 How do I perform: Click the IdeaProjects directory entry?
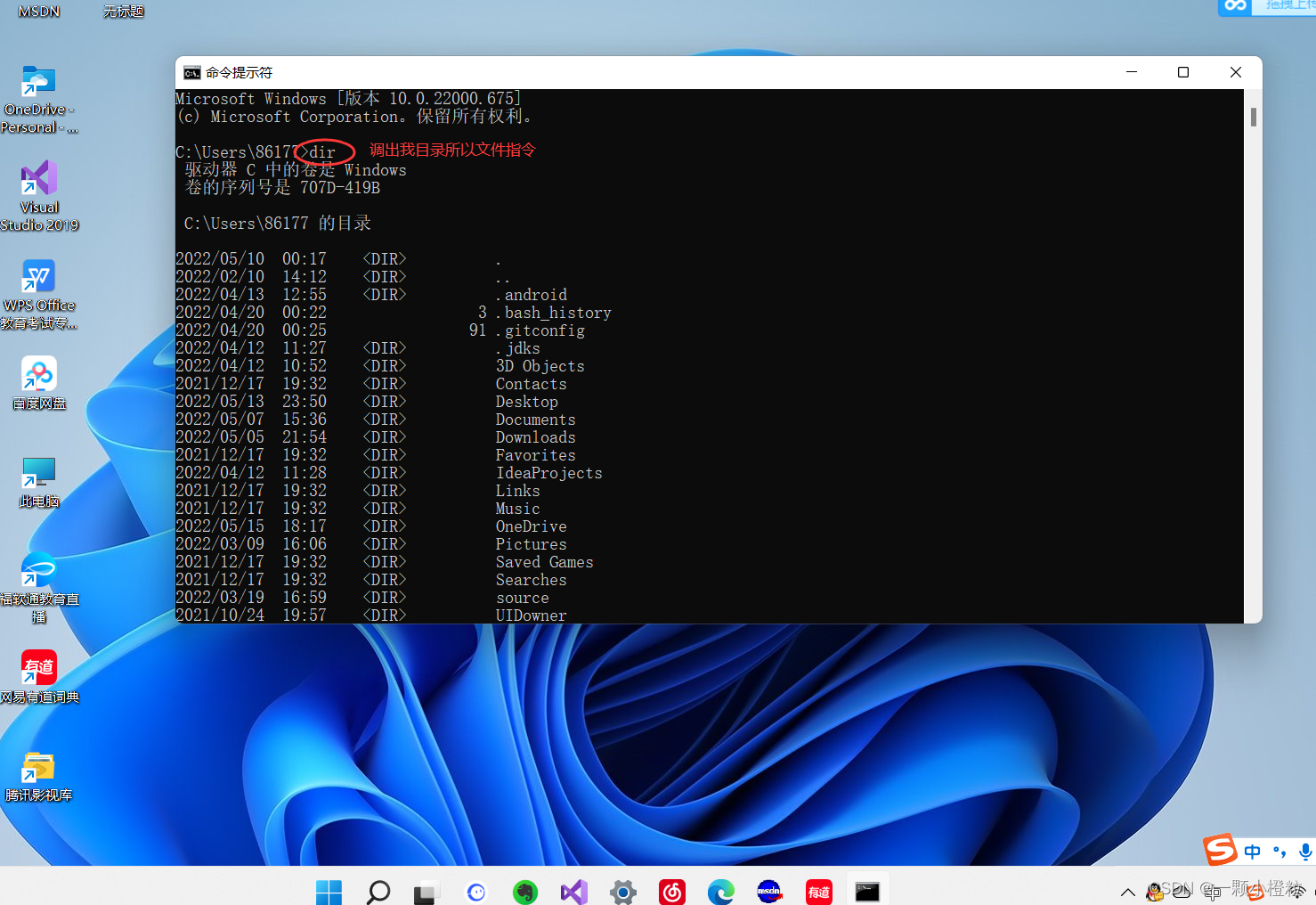(549, 473)
